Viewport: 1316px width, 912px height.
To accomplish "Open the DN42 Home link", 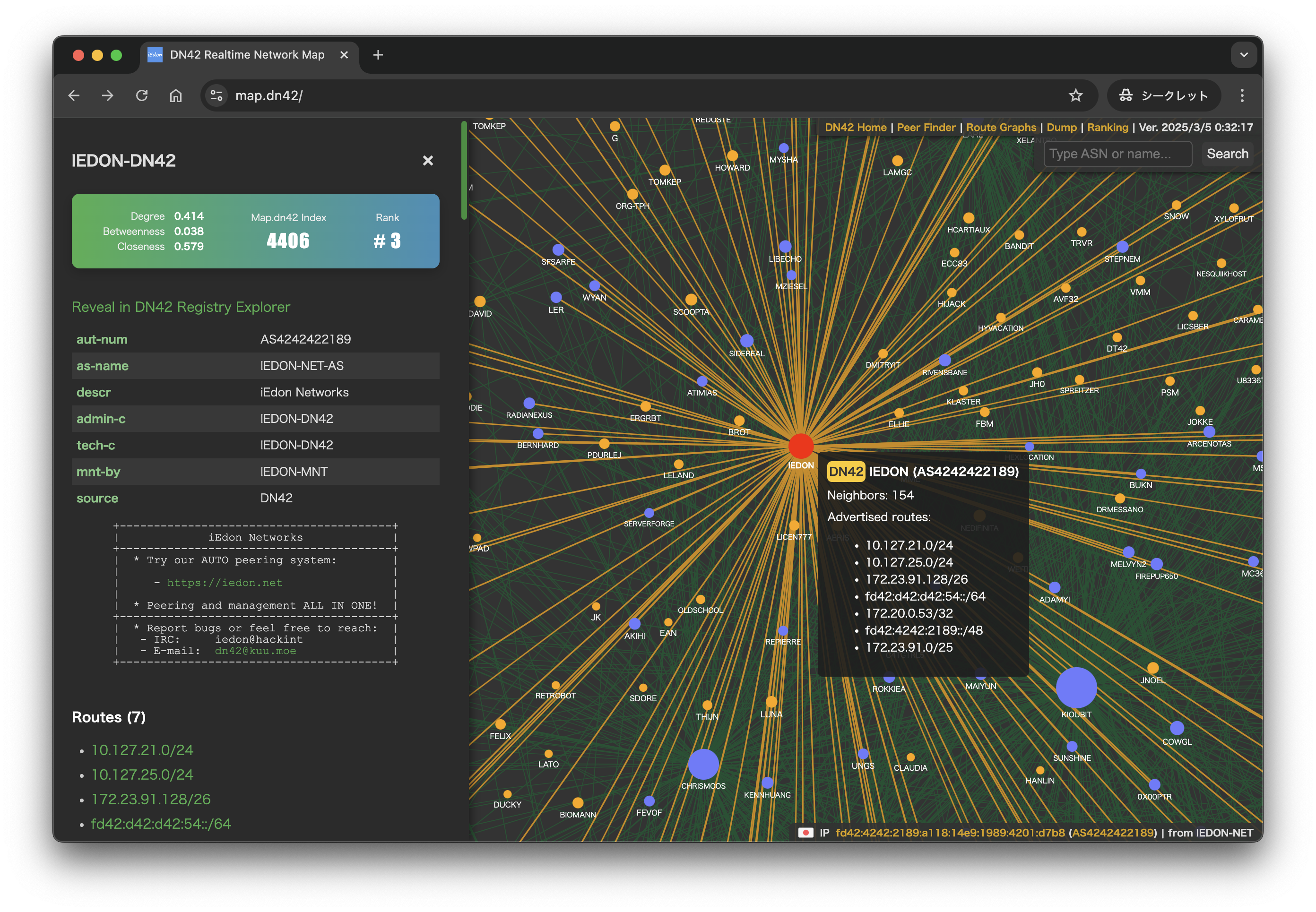I will click(855, 128).
